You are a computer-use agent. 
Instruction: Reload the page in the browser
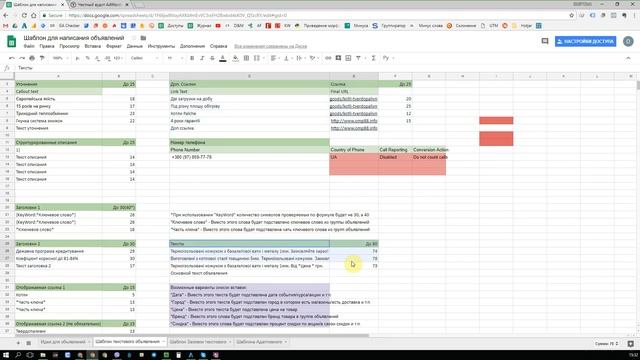24,16
